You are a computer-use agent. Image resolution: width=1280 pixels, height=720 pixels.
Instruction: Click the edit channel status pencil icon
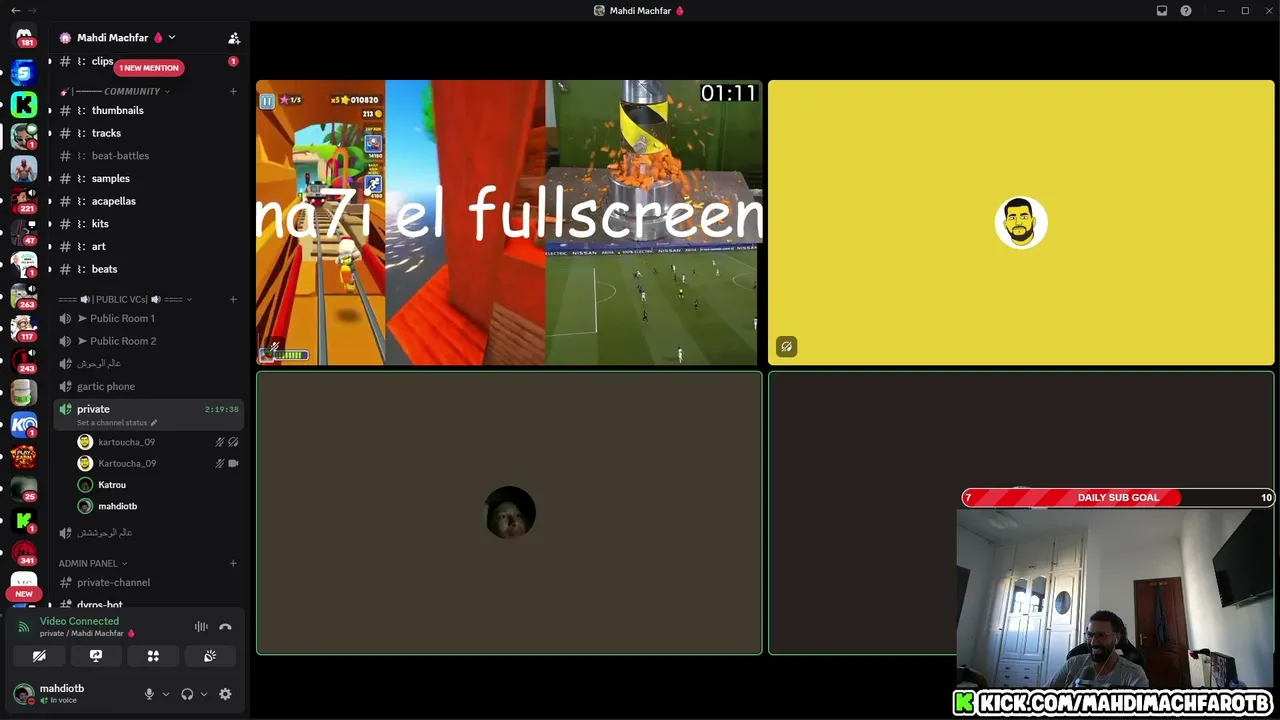154,423
